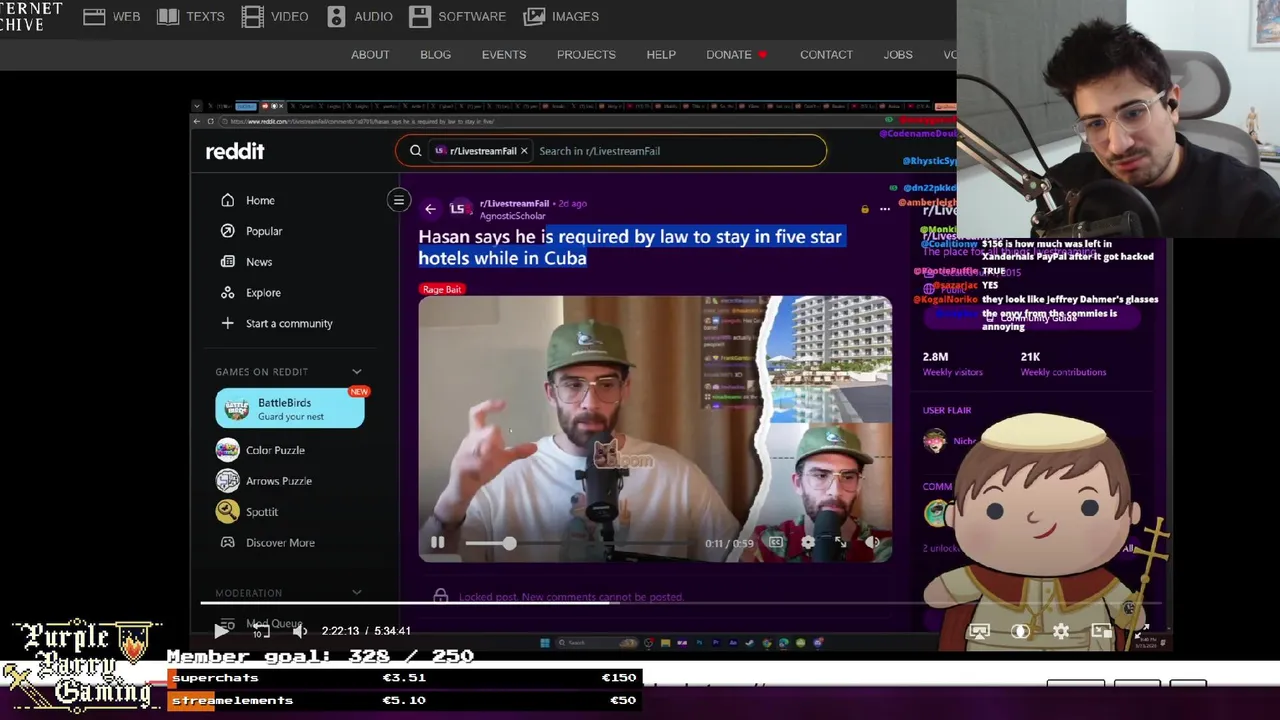Click the locked post padlock icon
This screenshot has height=720, width=1280.
864,209
